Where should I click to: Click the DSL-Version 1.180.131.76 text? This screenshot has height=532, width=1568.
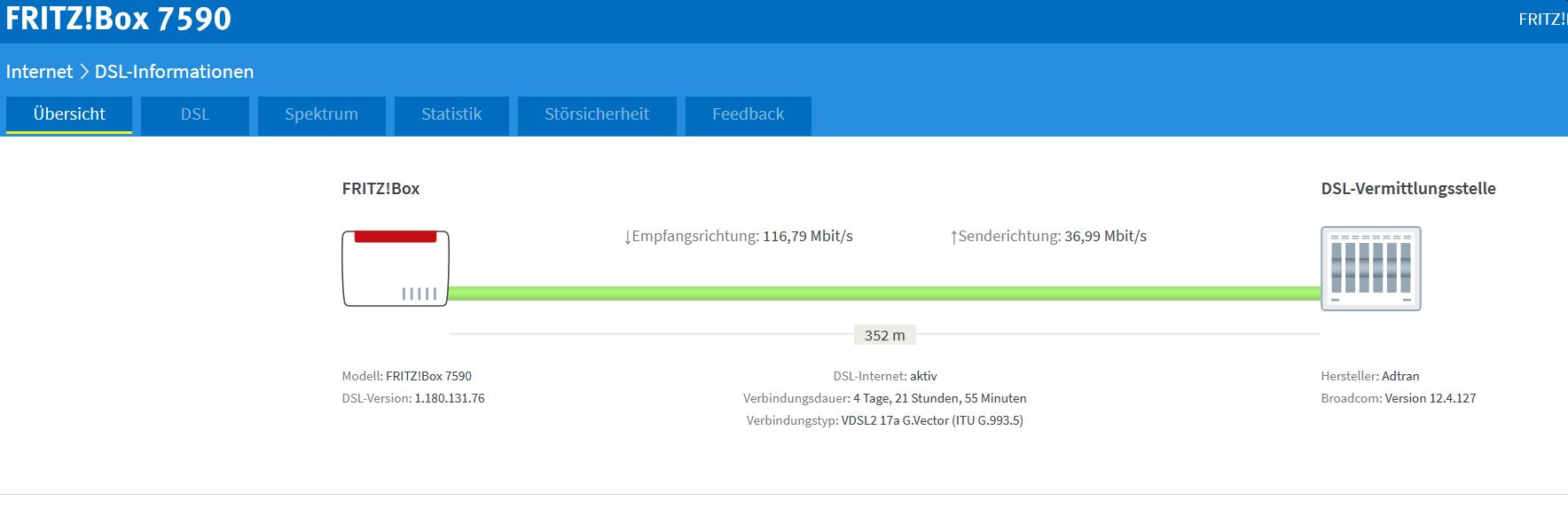pyautogui.click(x=413, y=398)
